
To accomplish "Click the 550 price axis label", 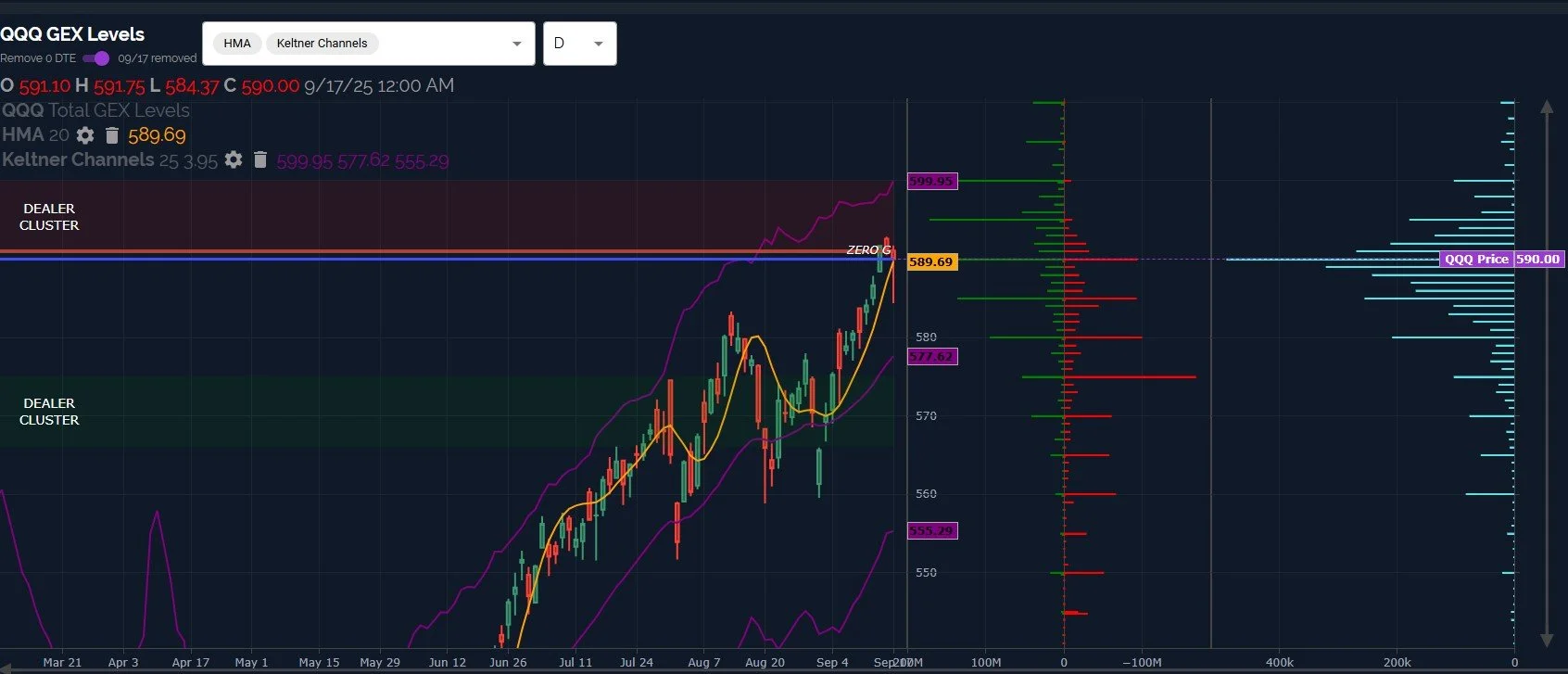I will pos(926,573).
